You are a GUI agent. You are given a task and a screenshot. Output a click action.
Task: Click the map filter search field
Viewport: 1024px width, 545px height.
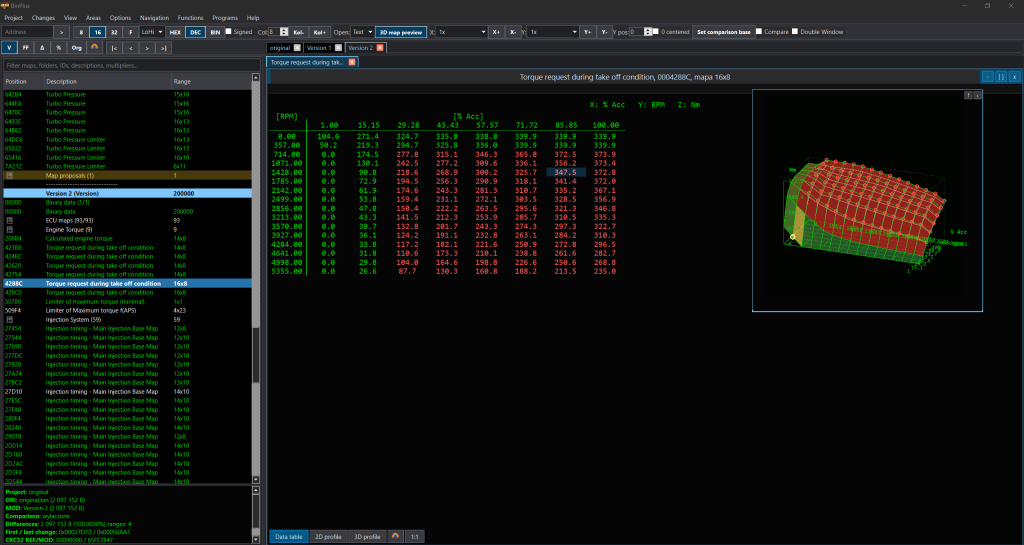pyautogui.click(x=127, y=65)
